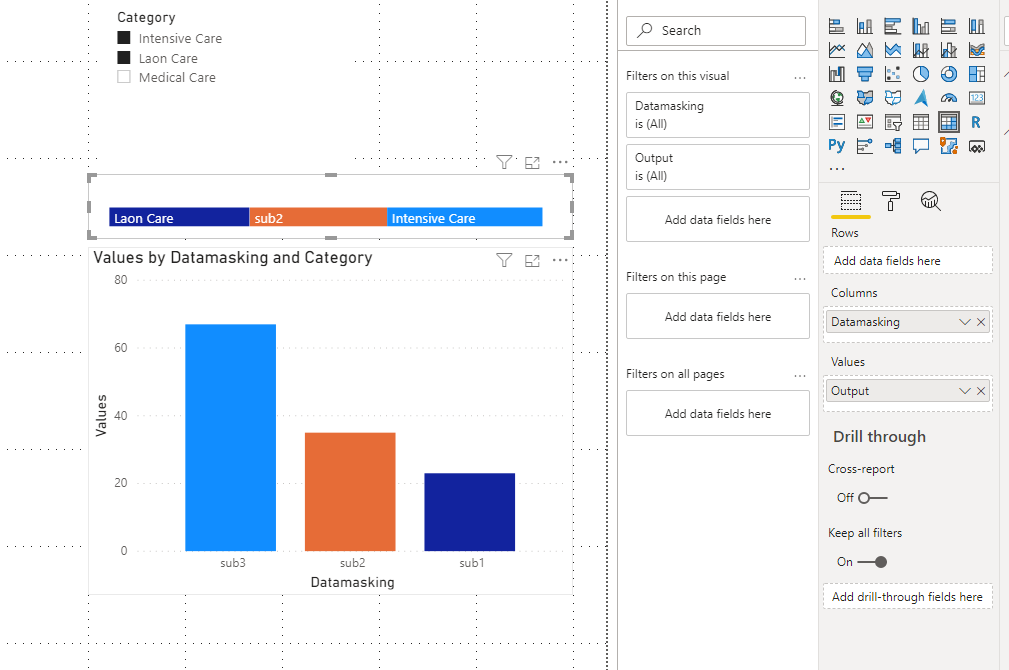Turn off the Keep all filters toggle
Image resolution: width=1009 pixels, height=670 pixels.
click(x=873, y=562)
